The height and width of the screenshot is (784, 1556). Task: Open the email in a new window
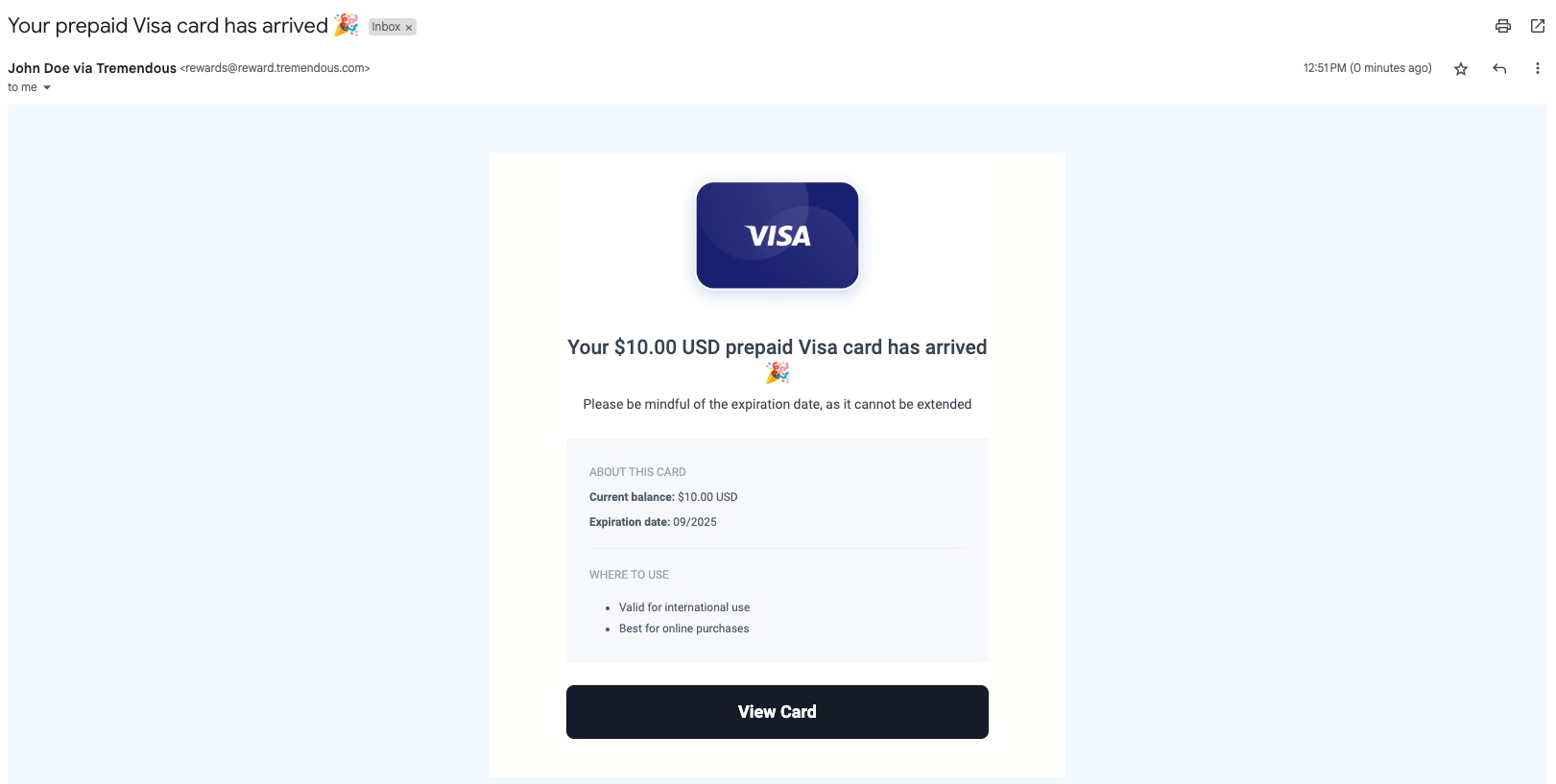(x=1537, y=27)
